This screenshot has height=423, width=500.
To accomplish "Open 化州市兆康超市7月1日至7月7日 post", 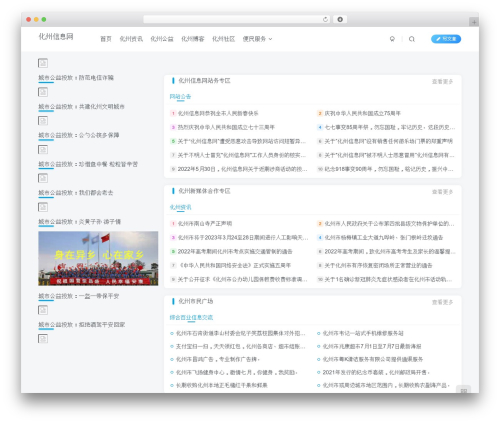I will (x=372, y=347).
